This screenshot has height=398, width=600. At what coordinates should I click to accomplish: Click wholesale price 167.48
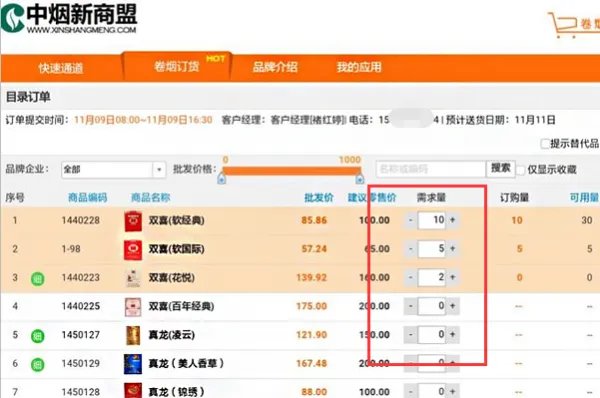[311, 364]
